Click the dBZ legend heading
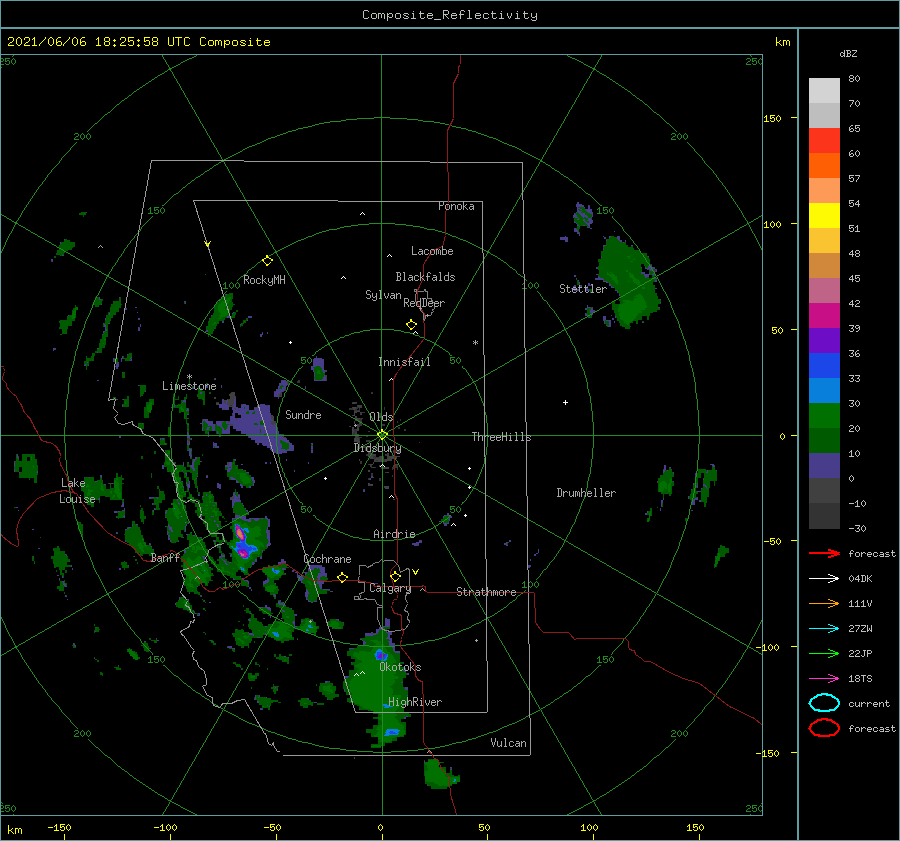900x841 pixels. pos(848,54)
